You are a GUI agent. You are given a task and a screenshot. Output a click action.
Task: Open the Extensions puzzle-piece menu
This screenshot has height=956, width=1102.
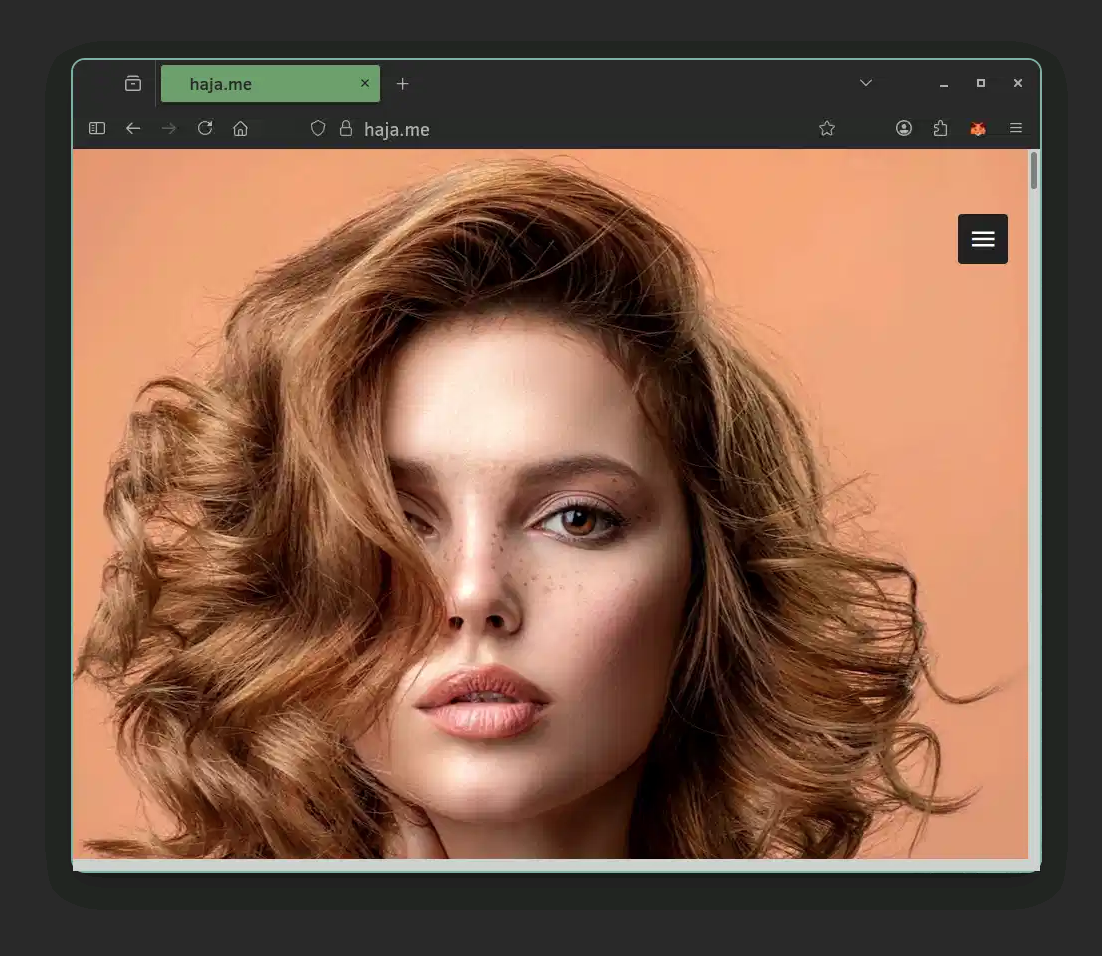[940, 128]
